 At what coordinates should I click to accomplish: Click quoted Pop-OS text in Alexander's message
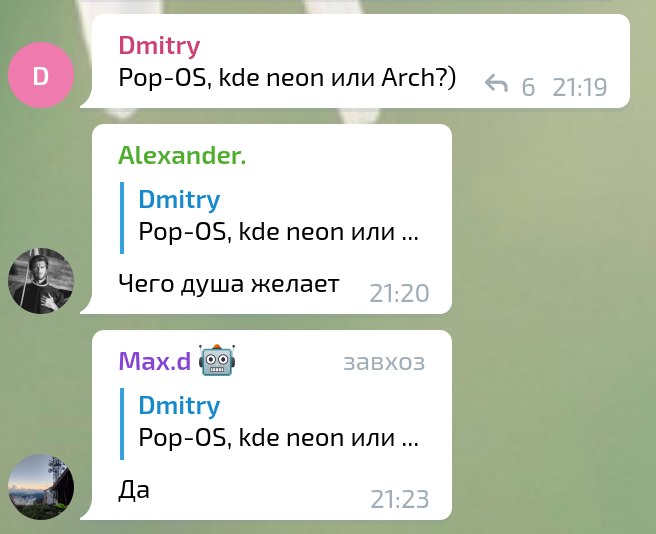[278, 232]
